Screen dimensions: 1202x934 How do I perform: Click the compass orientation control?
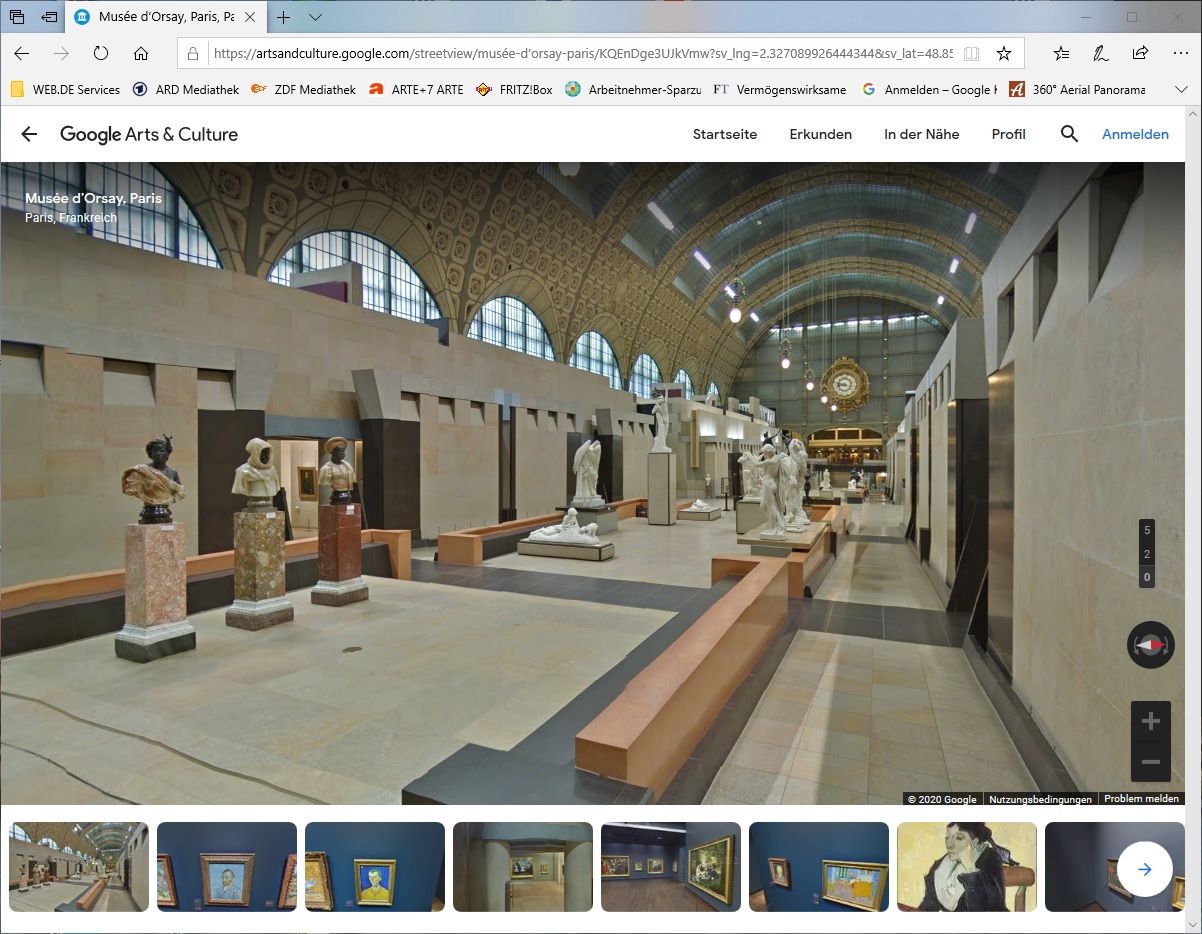click(x=1150, y=645)
